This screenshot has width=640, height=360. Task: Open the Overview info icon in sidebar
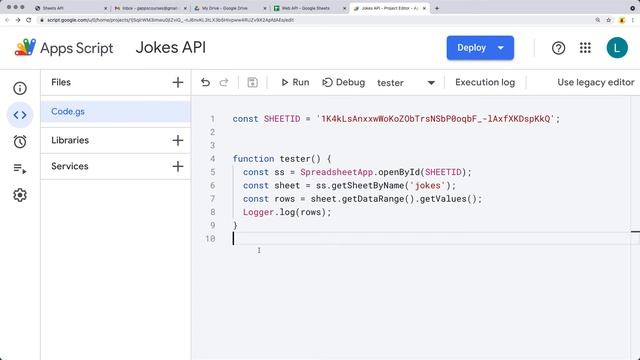coord(20,88)
